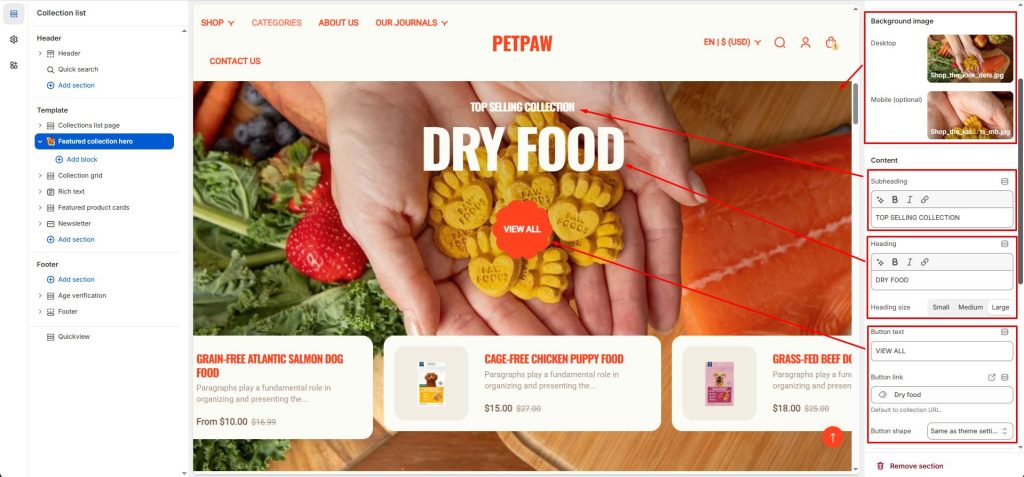Open the theme settings gear icon
This screenshot has width=1024, height=477.
click(14, 39)
